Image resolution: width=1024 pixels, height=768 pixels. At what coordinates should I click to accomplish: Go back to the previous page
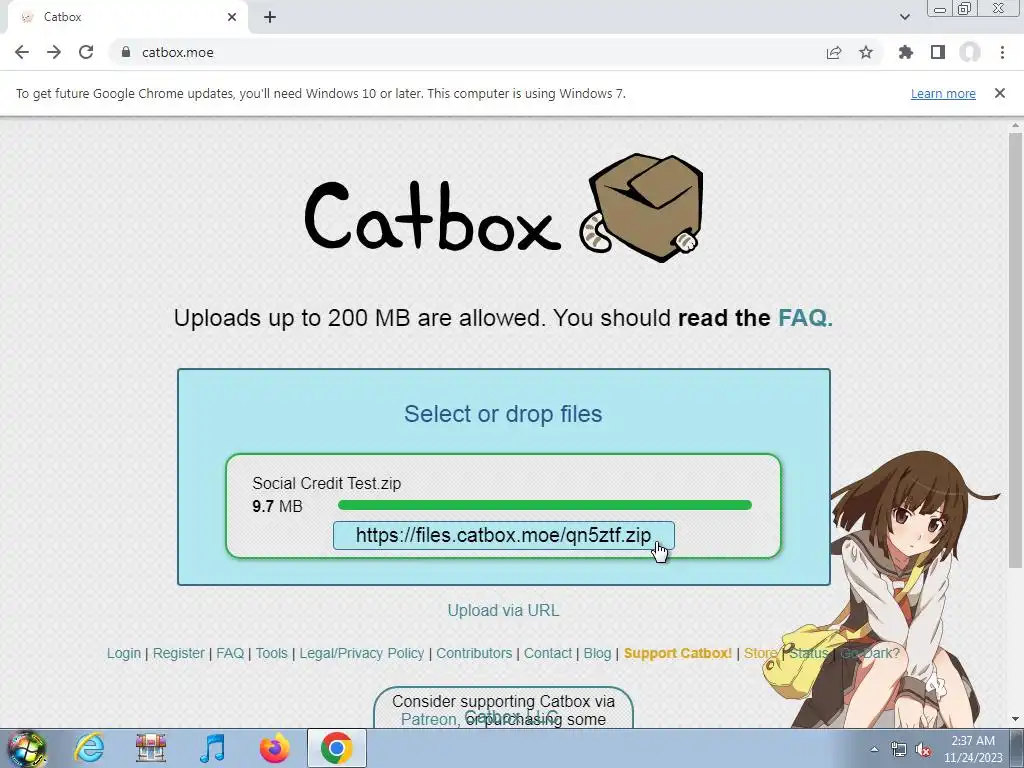point(22,52)
